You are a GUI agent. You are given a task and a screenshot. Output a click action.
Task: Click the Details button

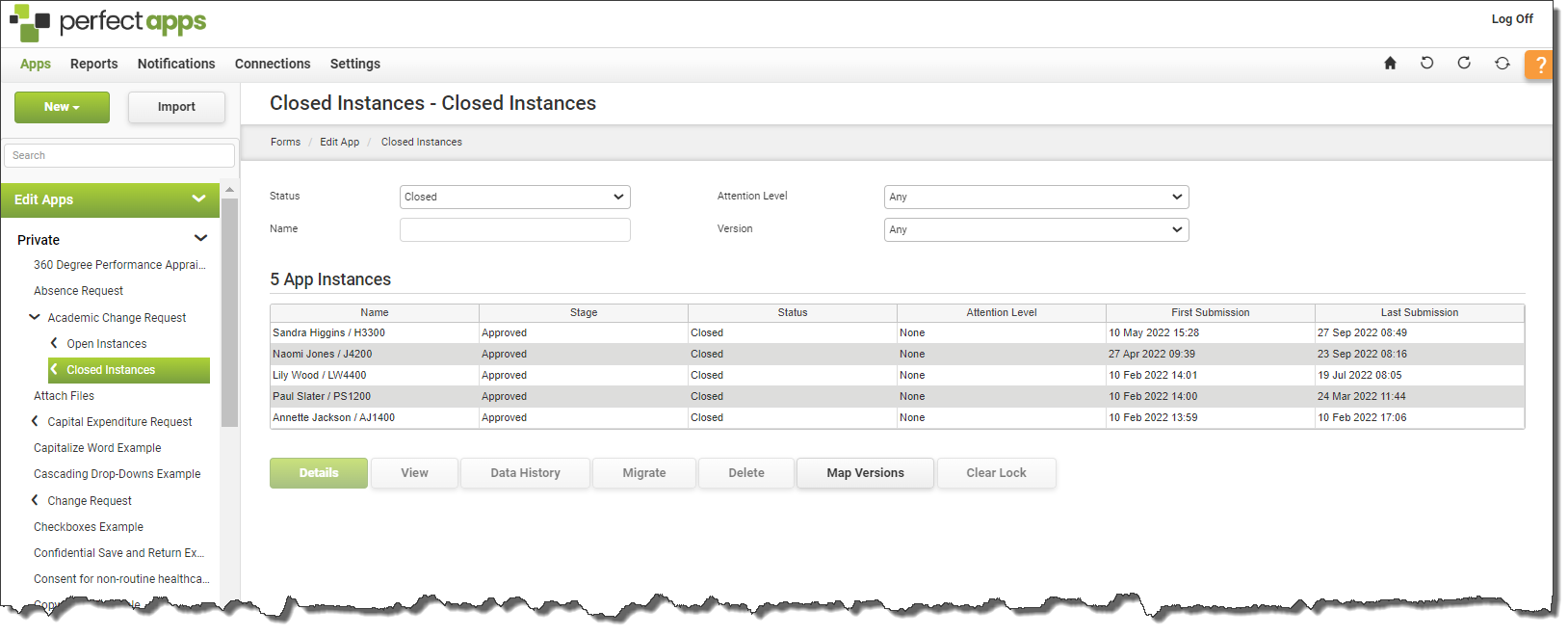319,473
